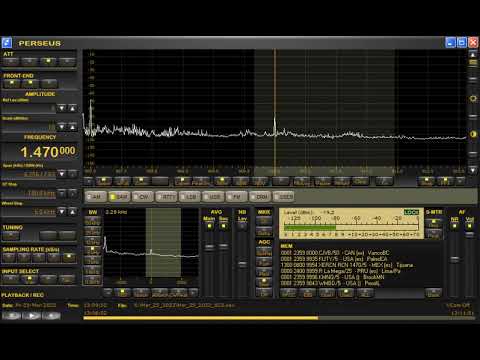Click the down arrow at right of the main spectrum
Image resolution: width=480 pixels, height=360 pixels.
click(x=473, y=170)
